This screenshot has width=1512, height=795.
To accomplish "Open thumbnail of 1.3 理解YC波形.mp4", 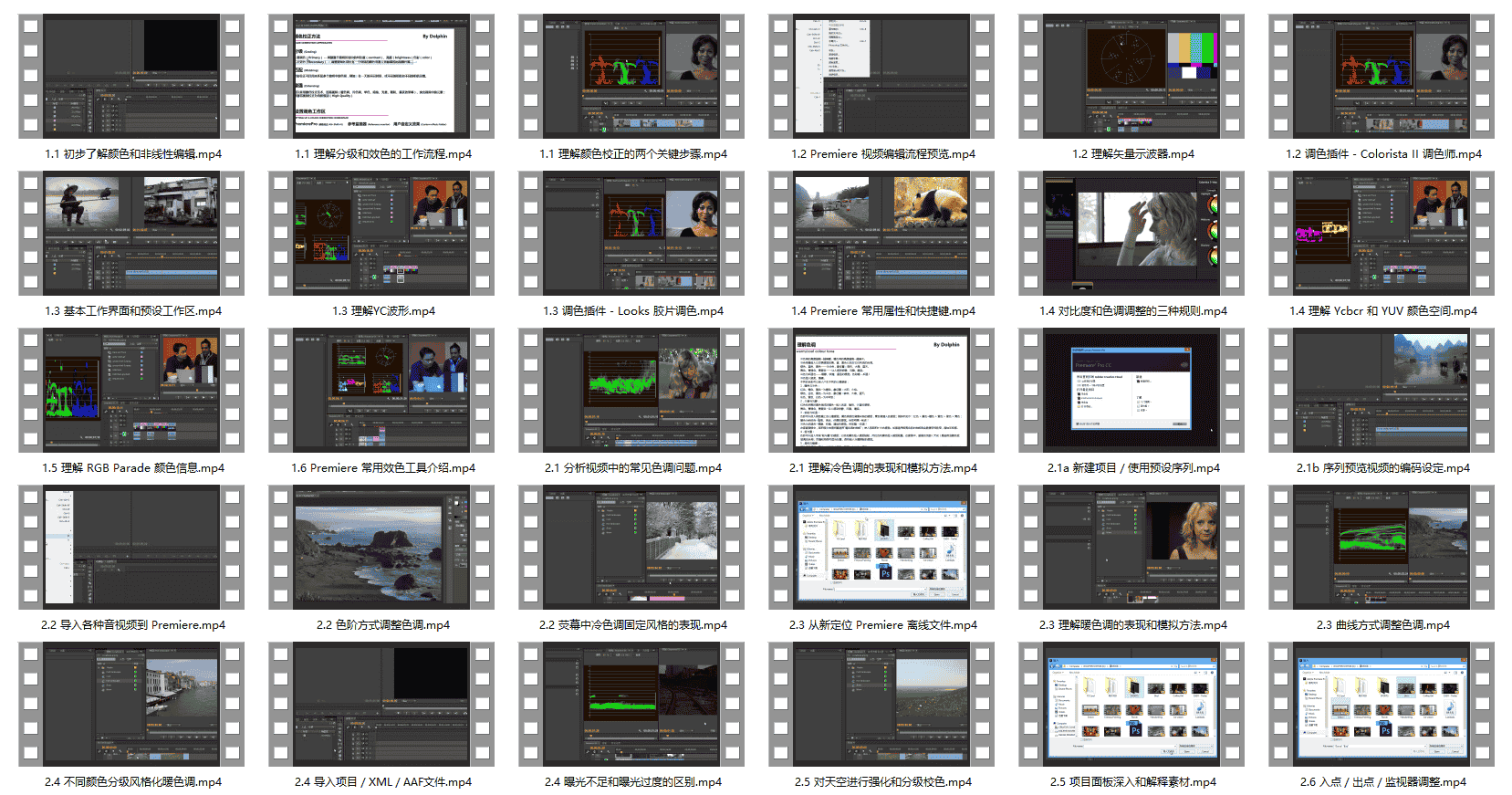I will (x=381, y=233).
